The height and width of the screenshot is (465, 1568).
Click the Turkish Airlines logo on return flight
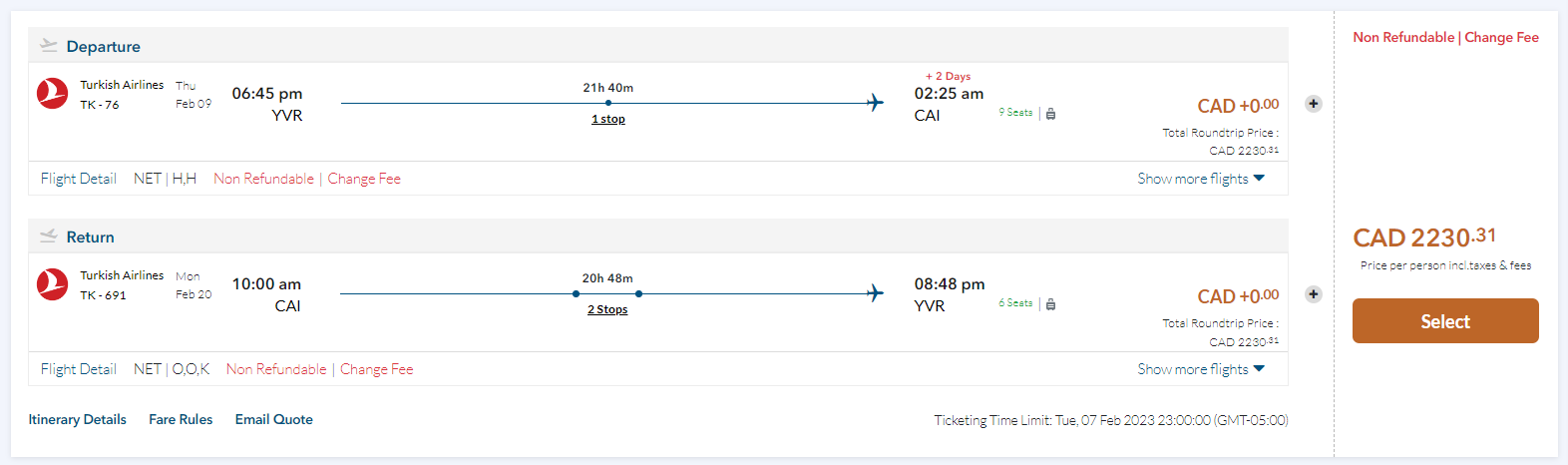[53, 284]
